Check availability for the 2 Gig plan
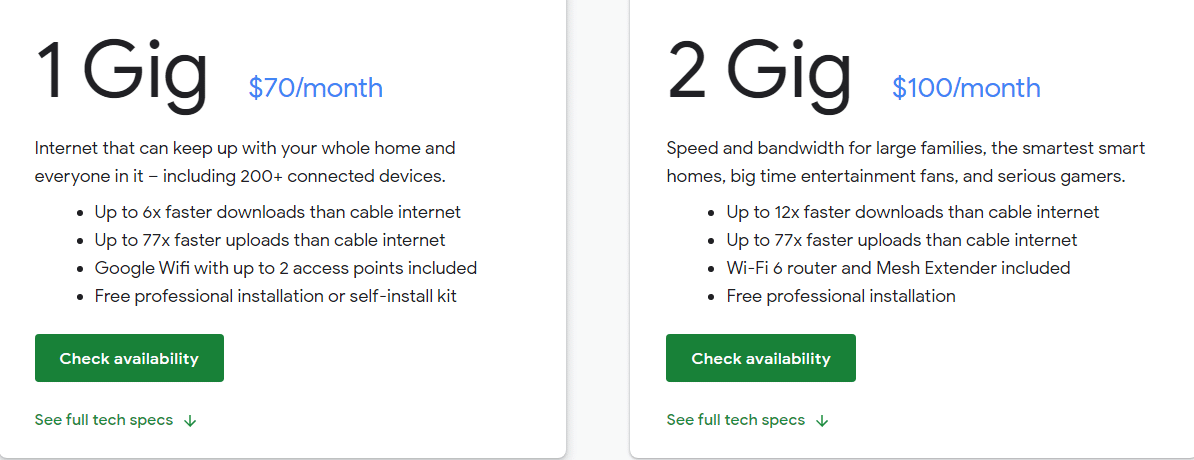This screenshot has height=460, width=1194. pos(761,358)
